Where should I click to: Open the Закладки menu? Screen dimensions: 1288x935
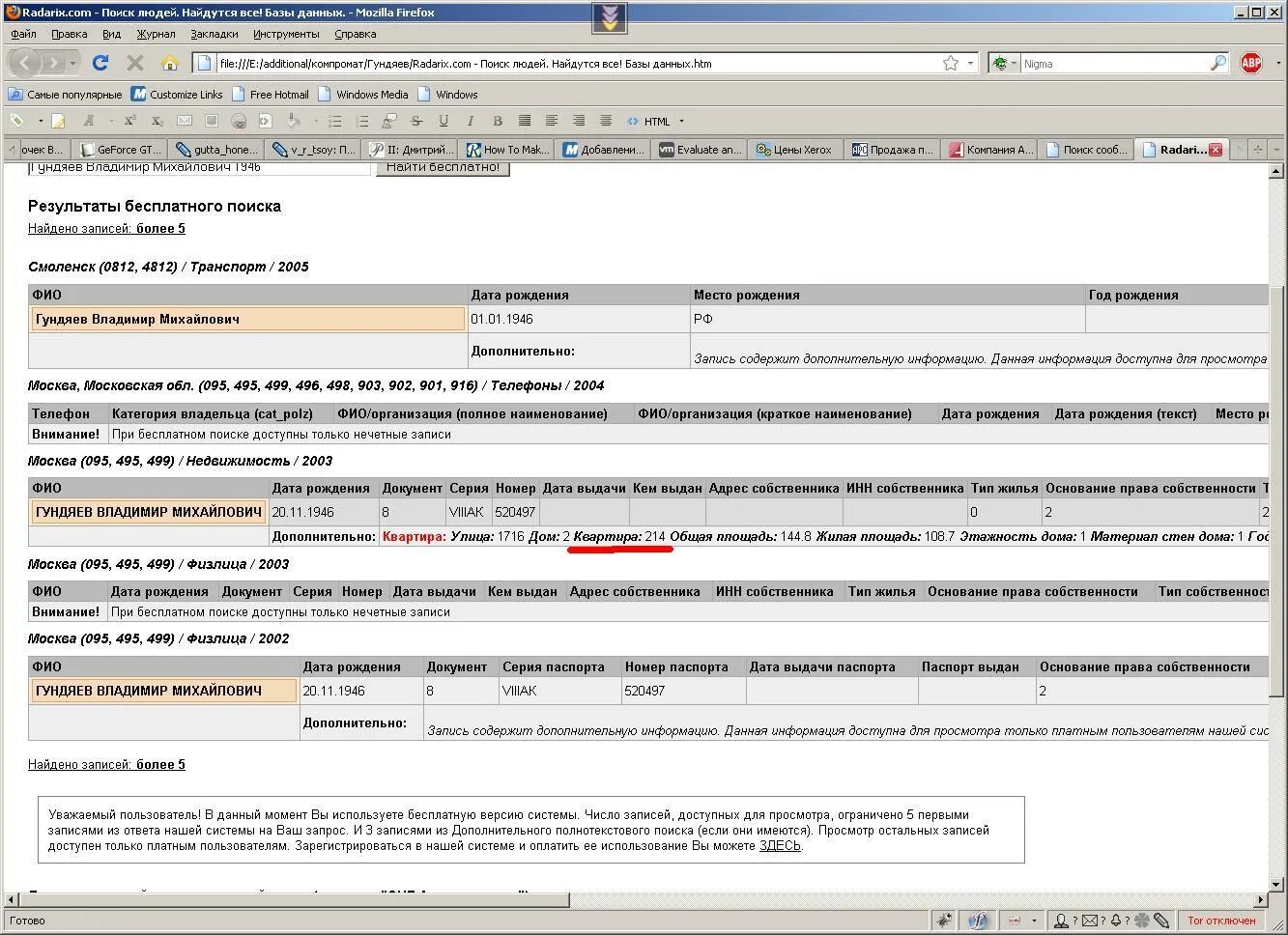click(215, 34)
